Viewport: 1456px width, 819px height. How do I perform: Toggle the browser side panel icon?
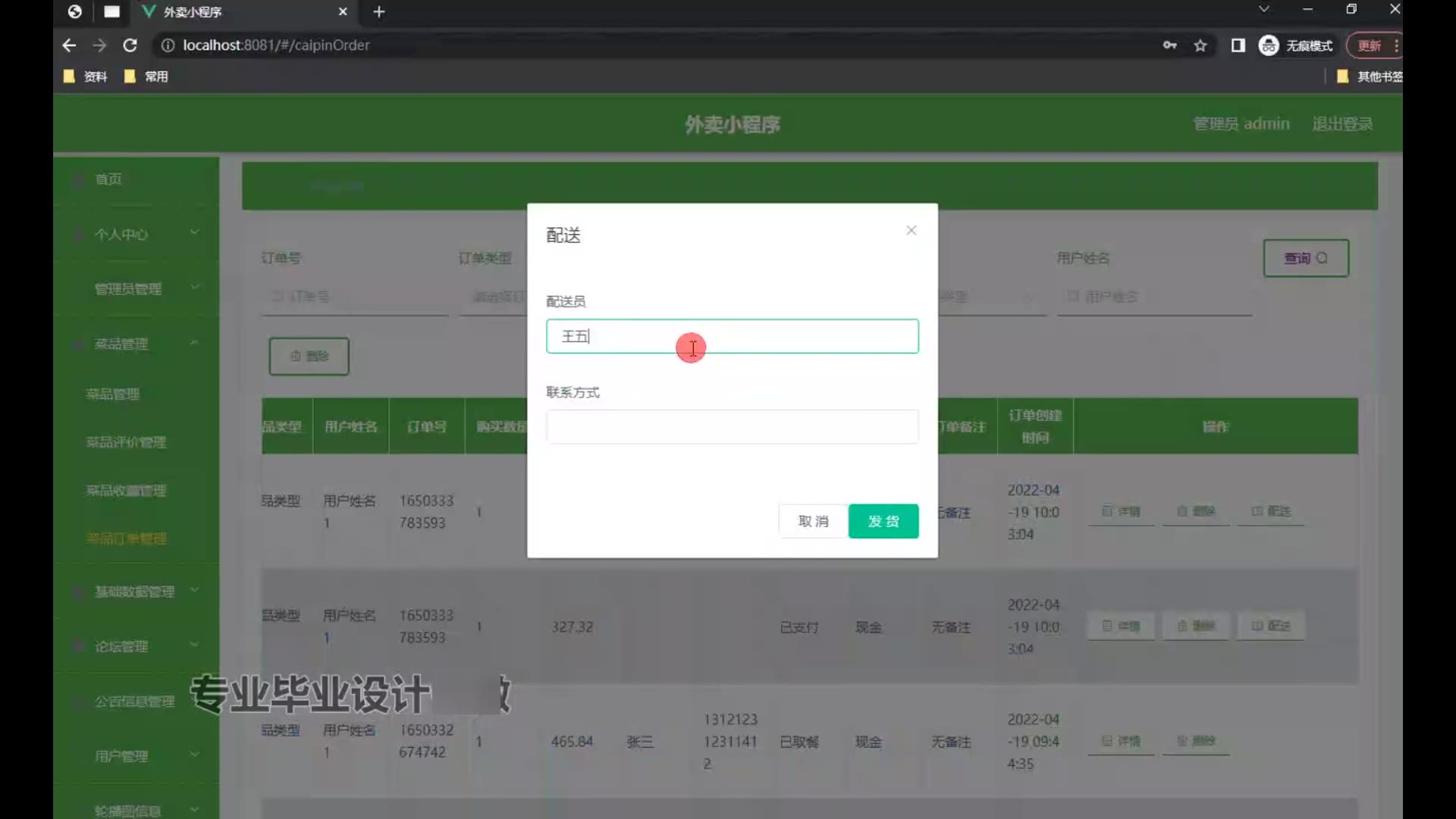click(1238, 45)
